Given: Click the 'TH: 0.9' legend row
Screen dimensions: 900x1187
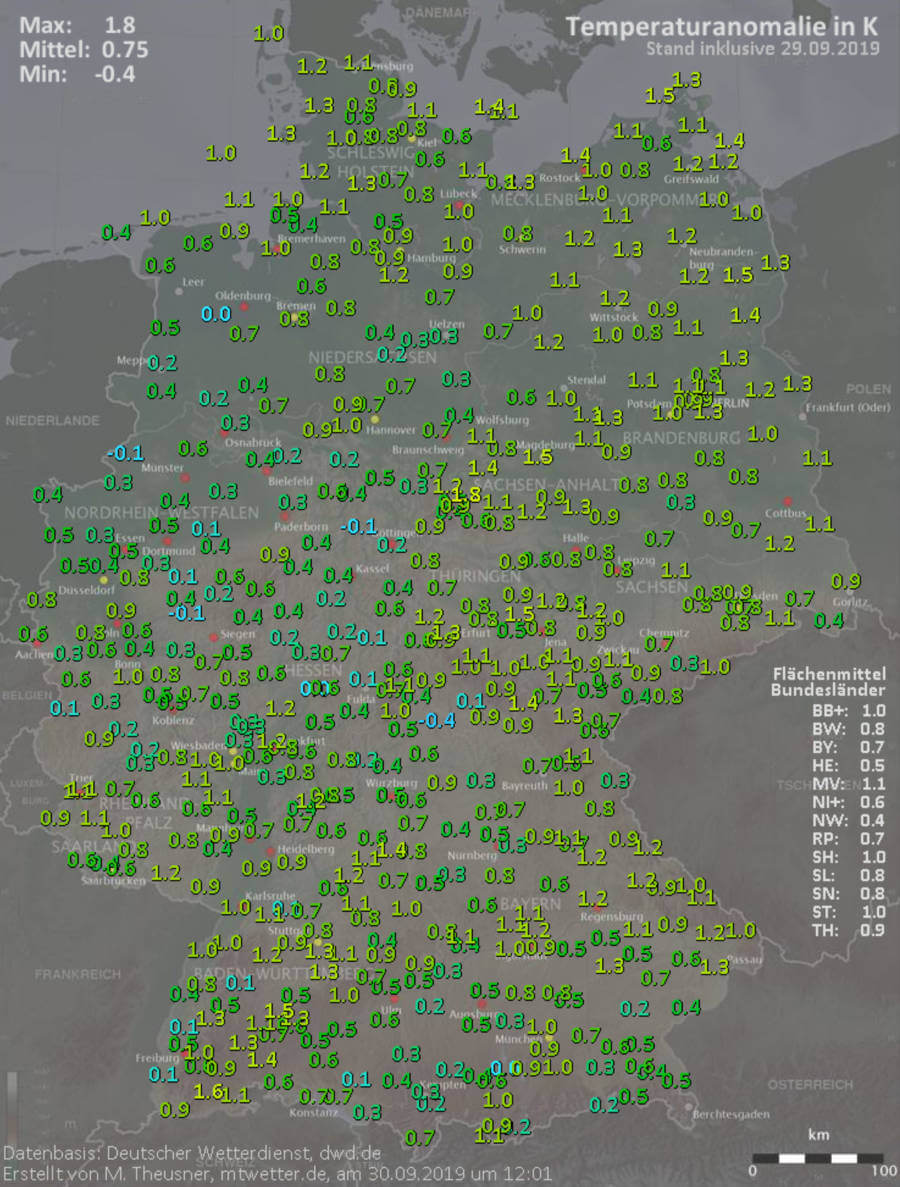Looking at the screenshot, I should (848, 930).
